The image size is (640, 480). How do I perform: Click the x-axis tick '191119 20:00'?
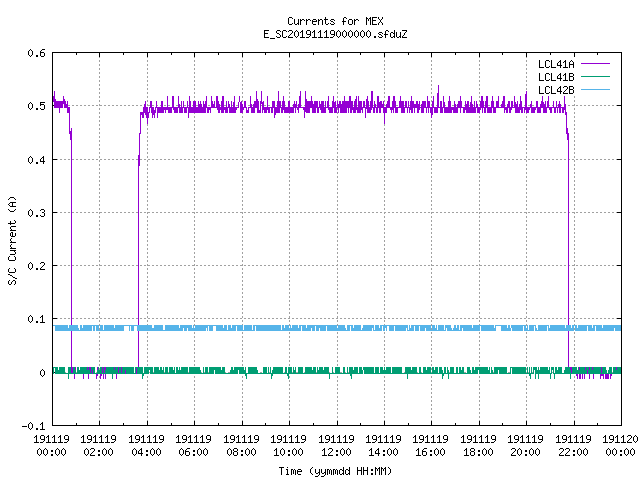(x=525, y=446)
